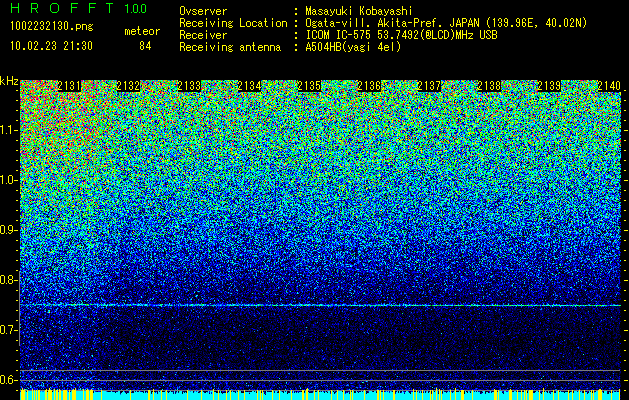This screenshot has height=400, width=629.
Task: Click the 2139 time marker
Action: [x=549, y=86]
